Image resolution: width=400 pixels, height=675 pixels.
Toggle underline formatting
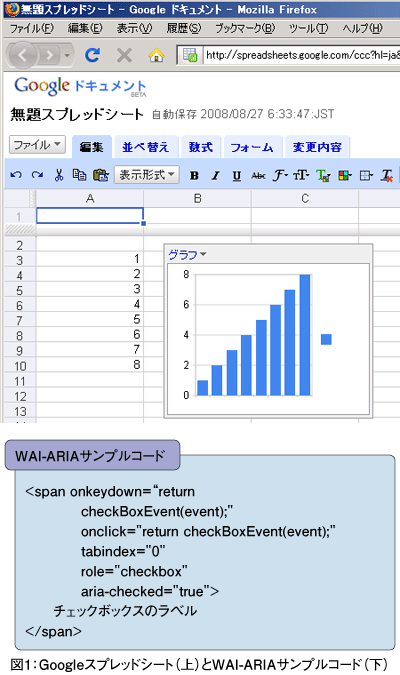[x=236, y=175]
